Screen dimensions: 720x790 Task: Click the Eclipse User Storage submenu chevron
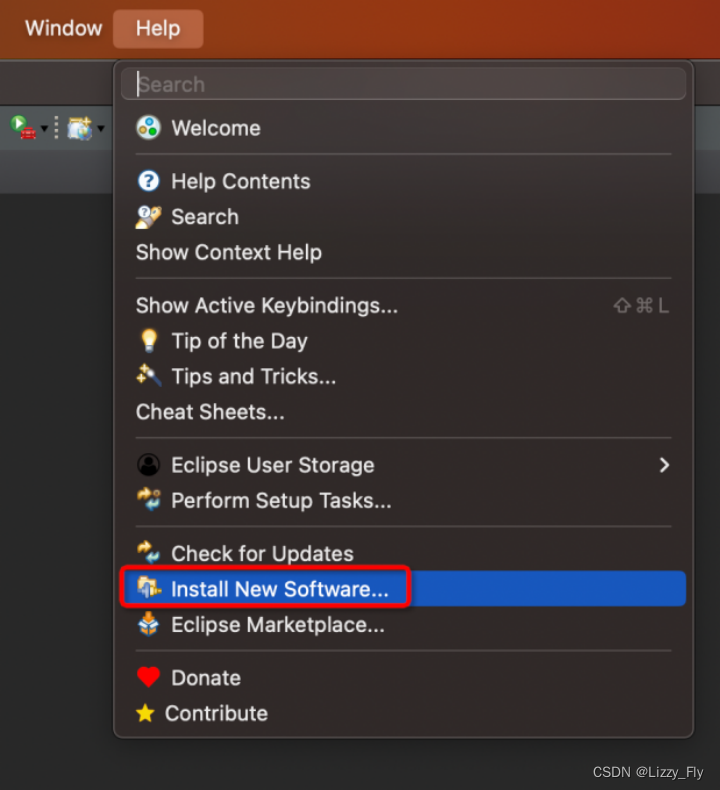[665, 465]
